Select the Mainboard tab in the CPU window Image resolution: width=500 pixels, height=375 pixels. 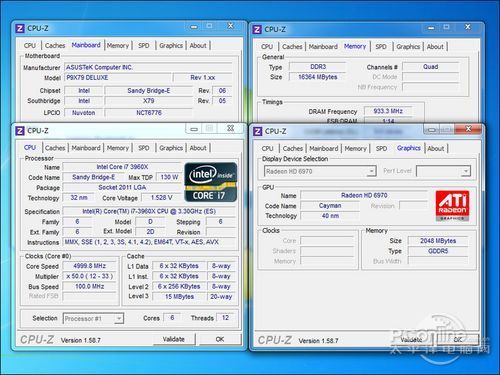(x=86, y=148)
